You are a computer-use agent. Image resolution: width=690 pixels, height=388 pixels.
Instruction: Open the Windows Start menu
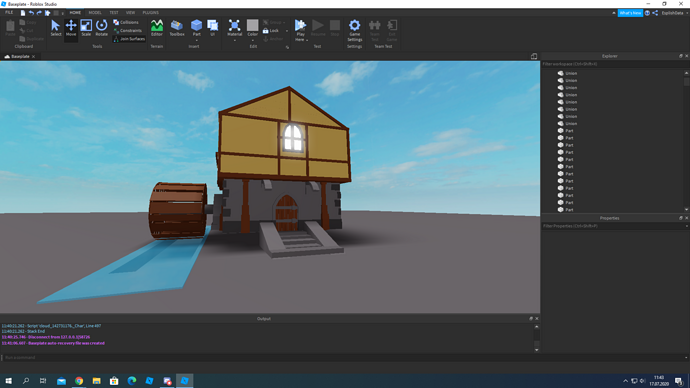pos(8,381)
